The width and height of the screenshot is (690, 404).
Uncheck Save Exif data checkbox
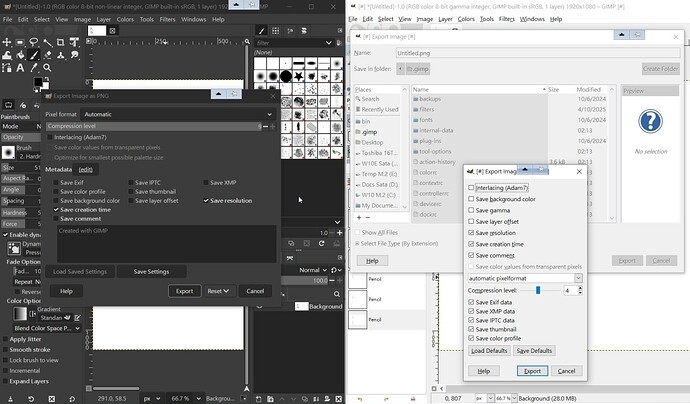(x=472, y=302)
